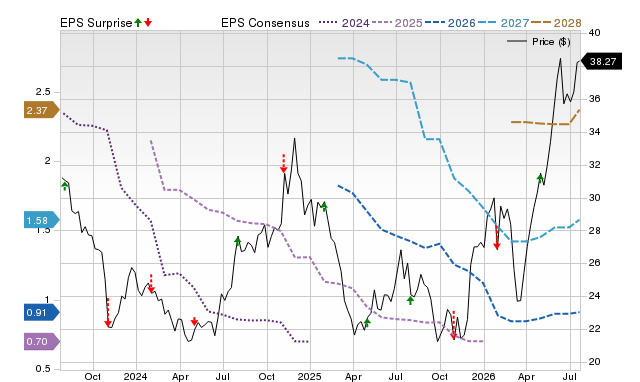
Task: Click the 2025 label on the time axis
Action: pos(309,376)
